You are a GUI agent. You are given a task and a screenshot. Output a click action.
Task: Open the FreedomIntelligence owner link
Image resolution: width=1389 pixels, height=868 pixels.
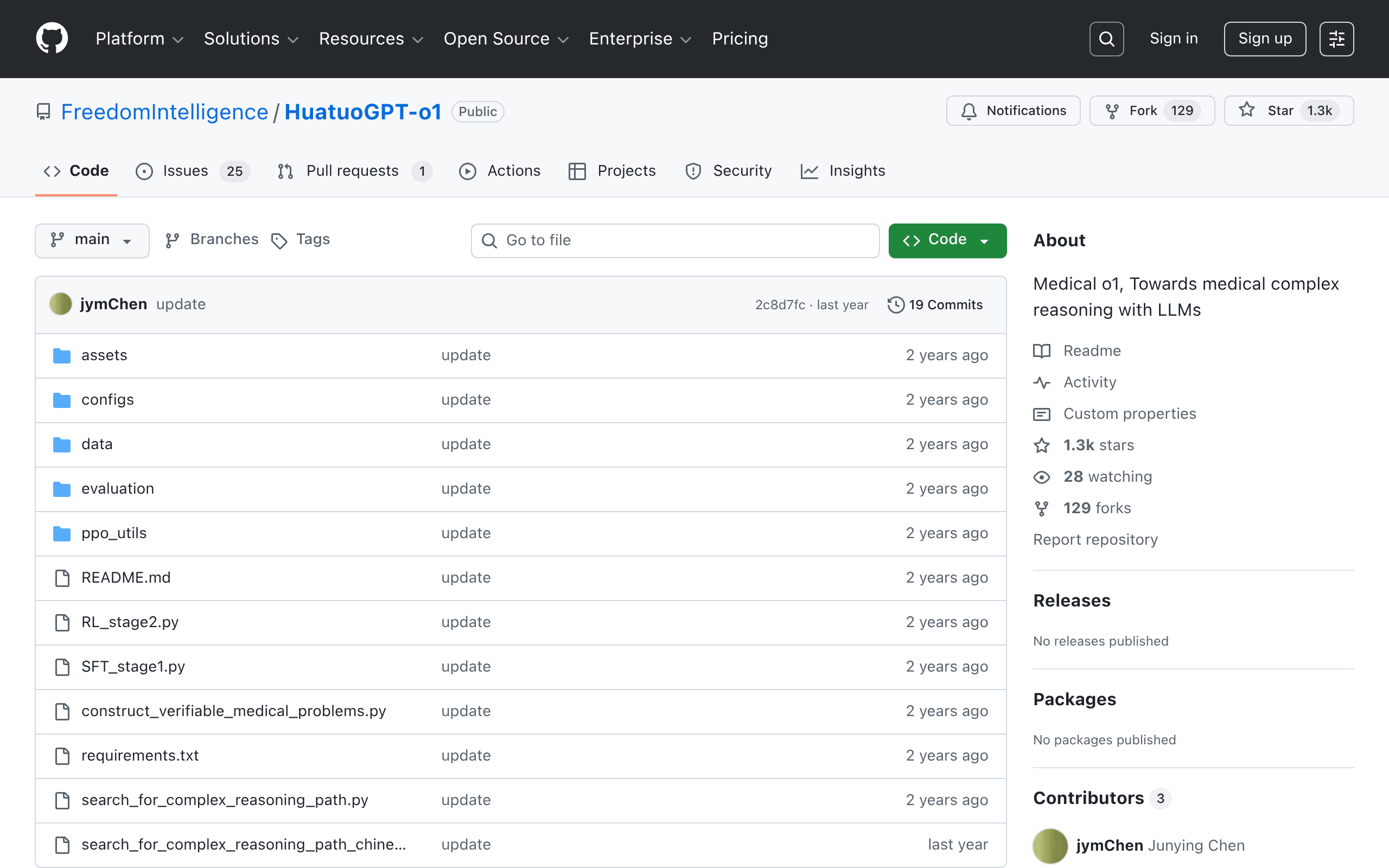(x=165, y=112)
